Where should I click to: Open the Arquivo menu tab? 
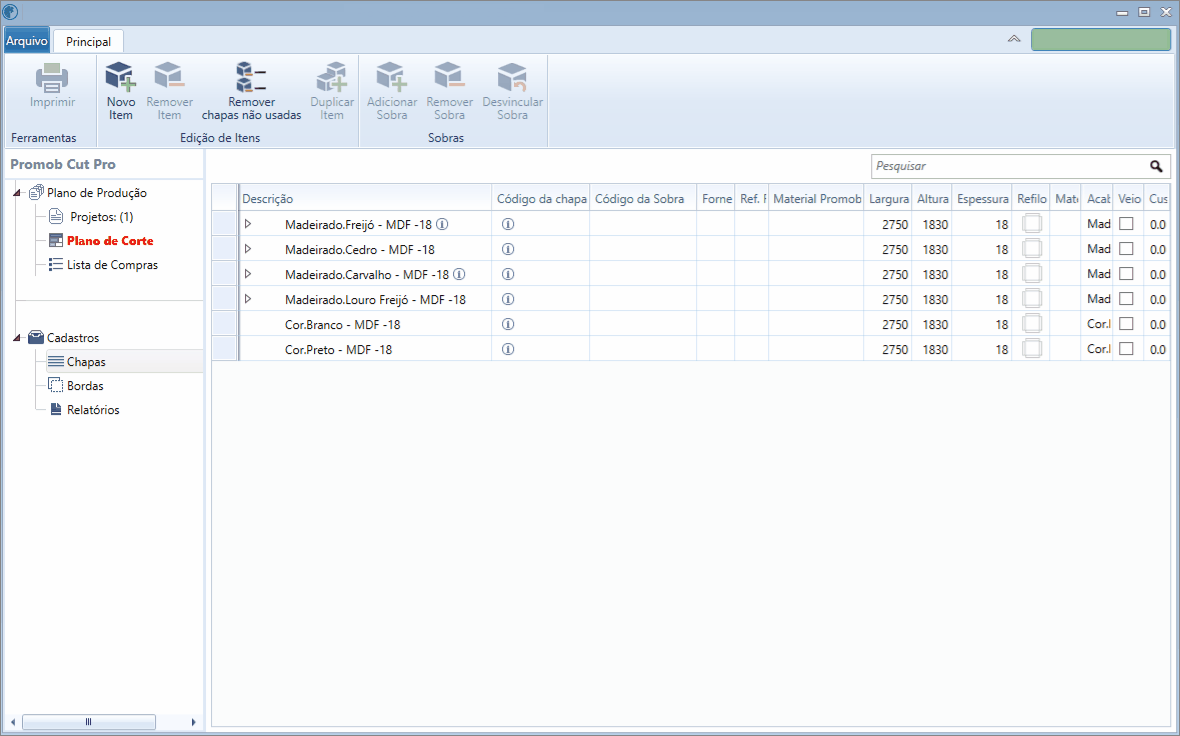pos(27,41)
